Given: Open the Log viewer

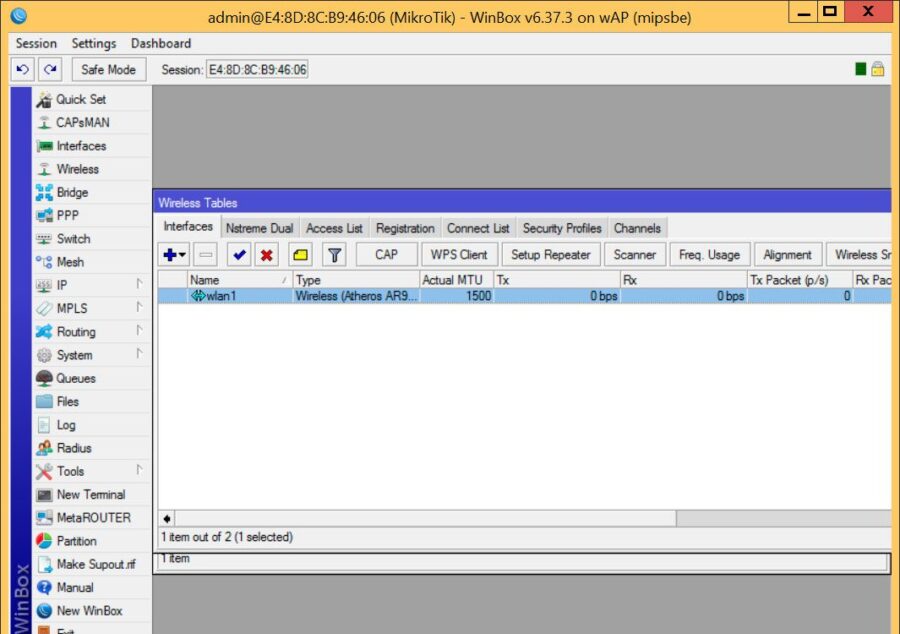Looking at the screenshot, I should 92,425.
